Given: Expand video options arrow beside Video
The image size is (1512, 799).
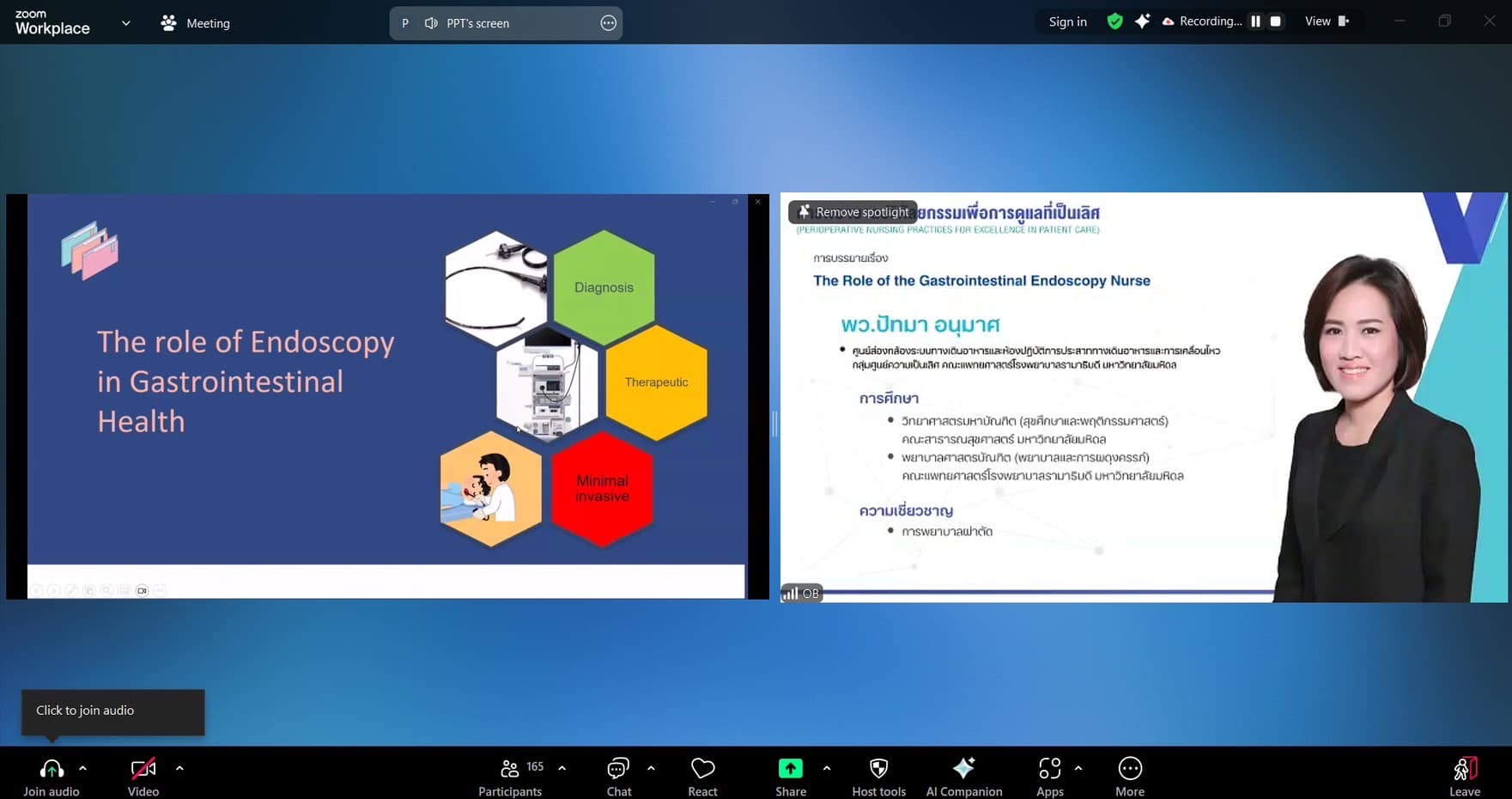Looking at the screenshot, I should (179, 768).
